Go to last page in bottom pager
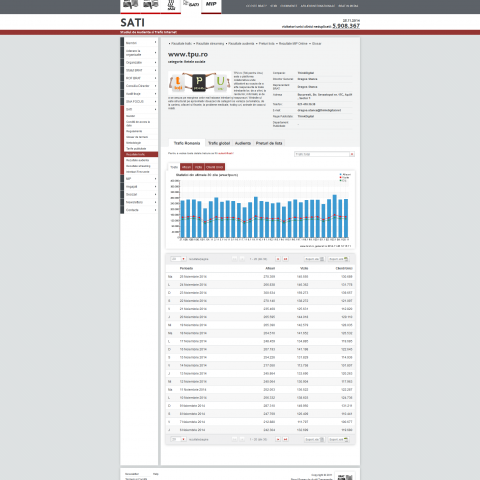The image size is (480, 480). pos(285,439)
